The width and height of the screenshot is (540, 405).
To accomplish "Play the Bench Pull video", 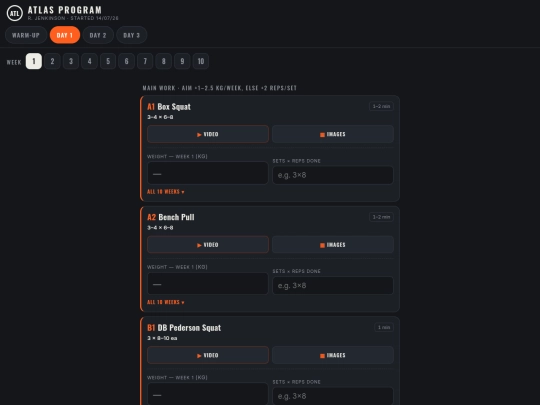I will click(208, 245).
